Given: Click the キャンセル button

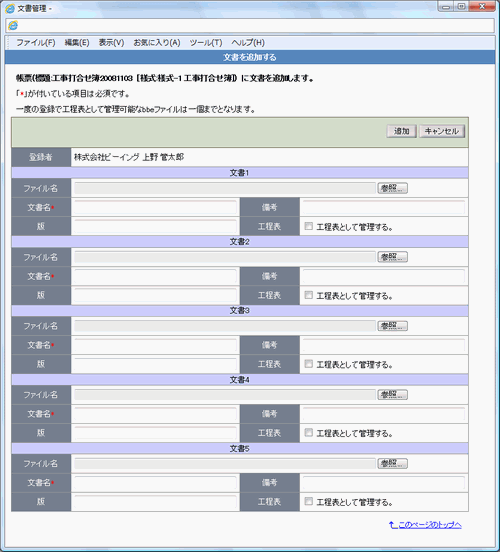Looking at the screenshot, I should click(x=442, y=131).
